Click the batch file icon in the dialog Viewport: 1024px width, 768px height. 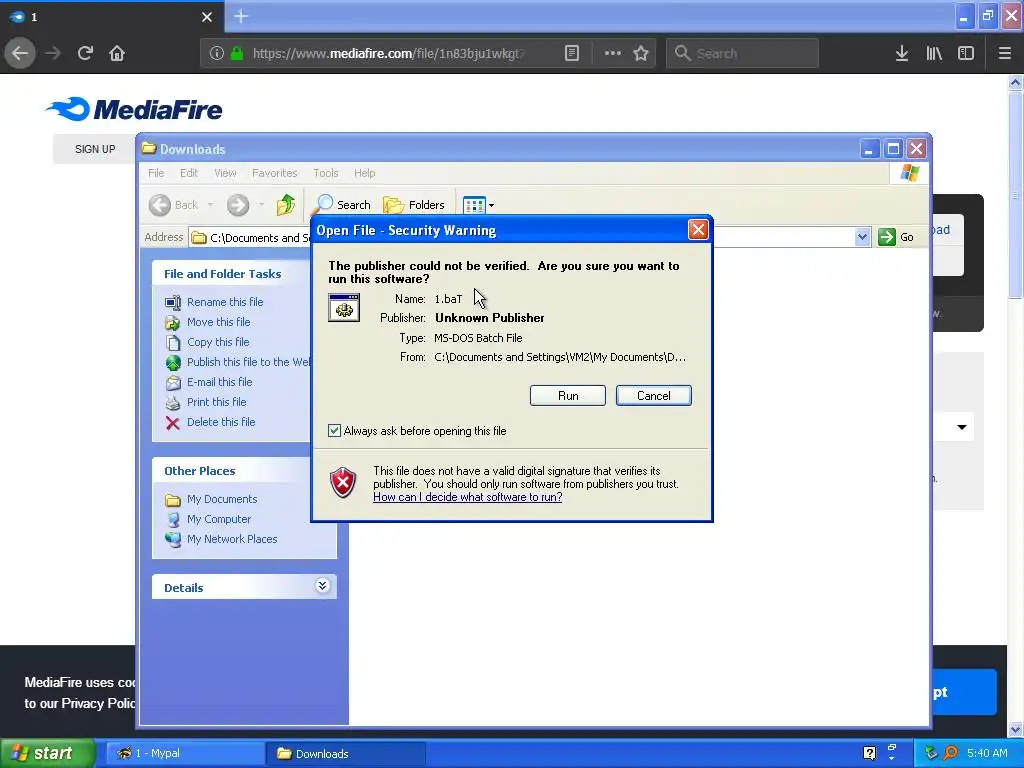[x=344, y=308]
